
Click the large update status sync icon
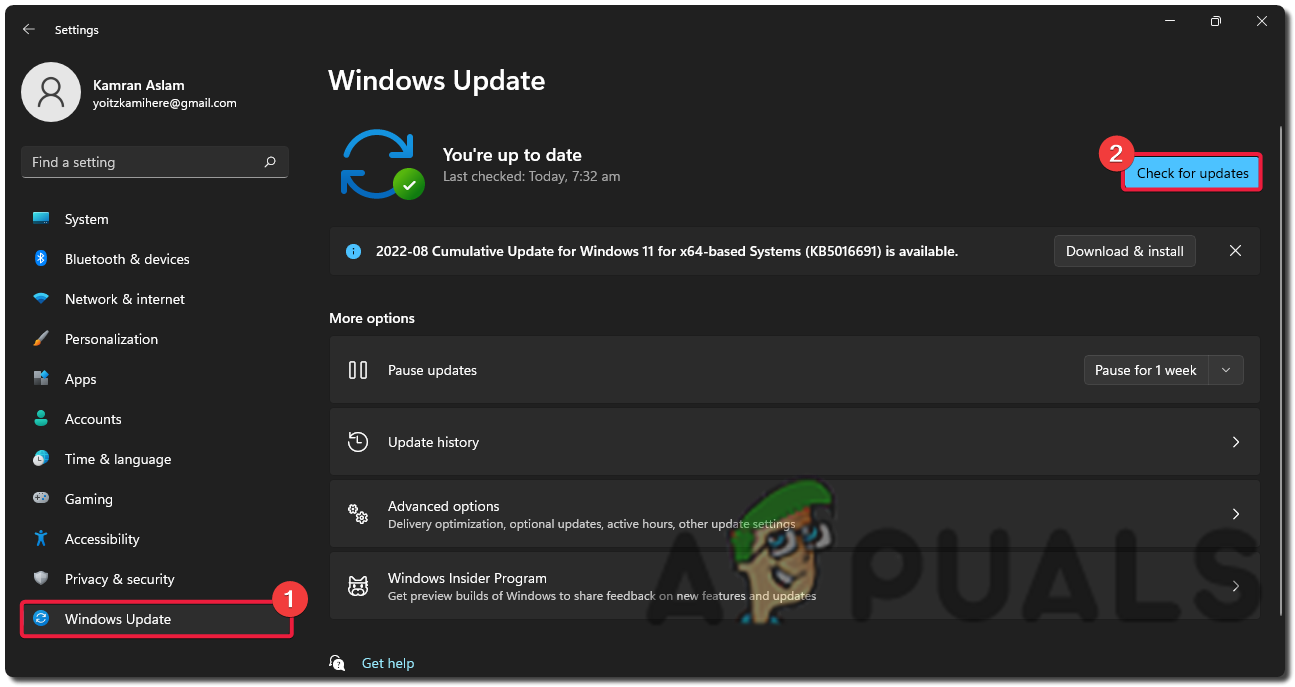pos(381,164)
